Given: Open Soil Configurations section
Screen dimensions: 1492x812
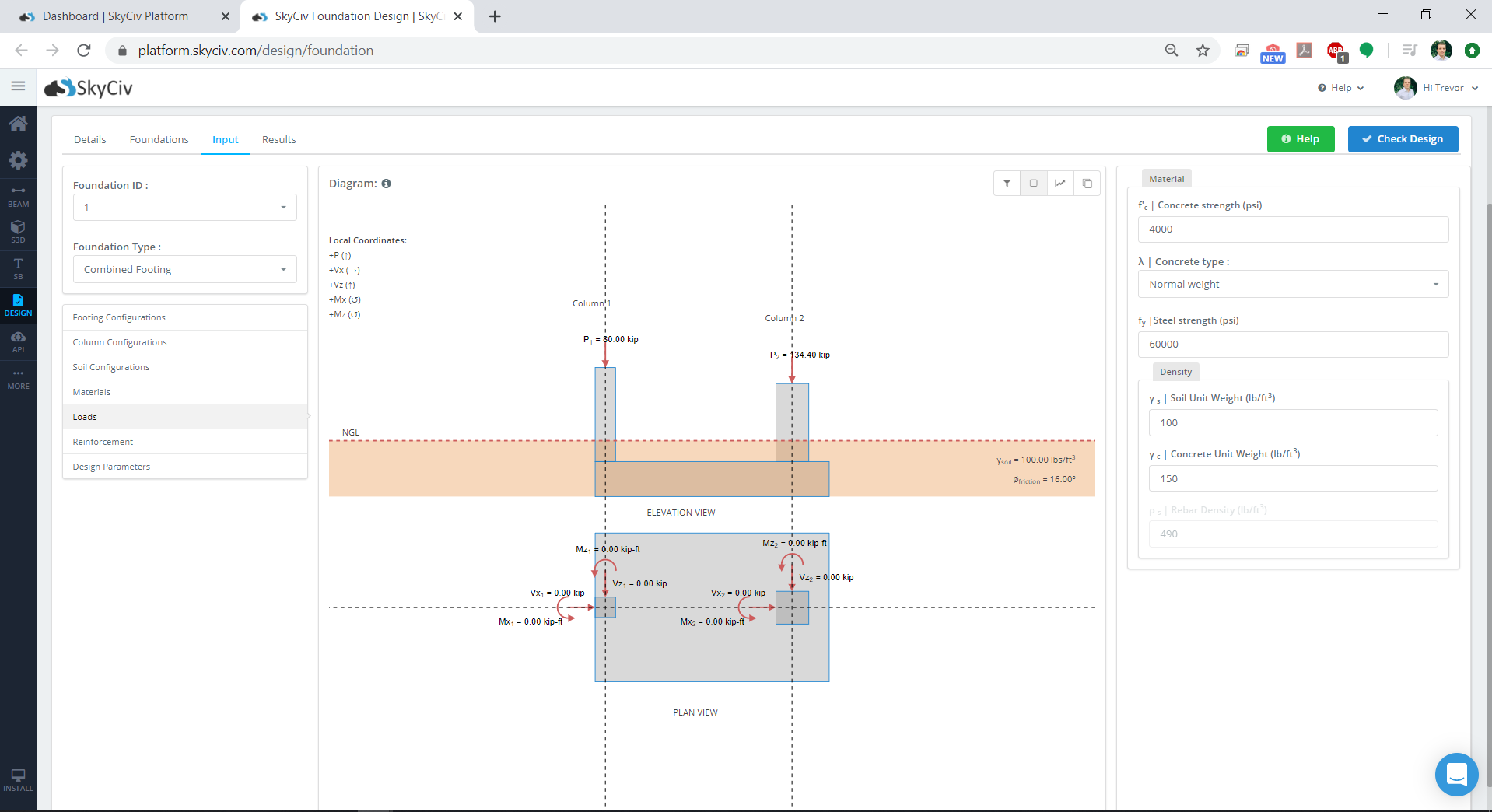Looking at the screenshot, I should pyautogui.click(x=185, y=367).
